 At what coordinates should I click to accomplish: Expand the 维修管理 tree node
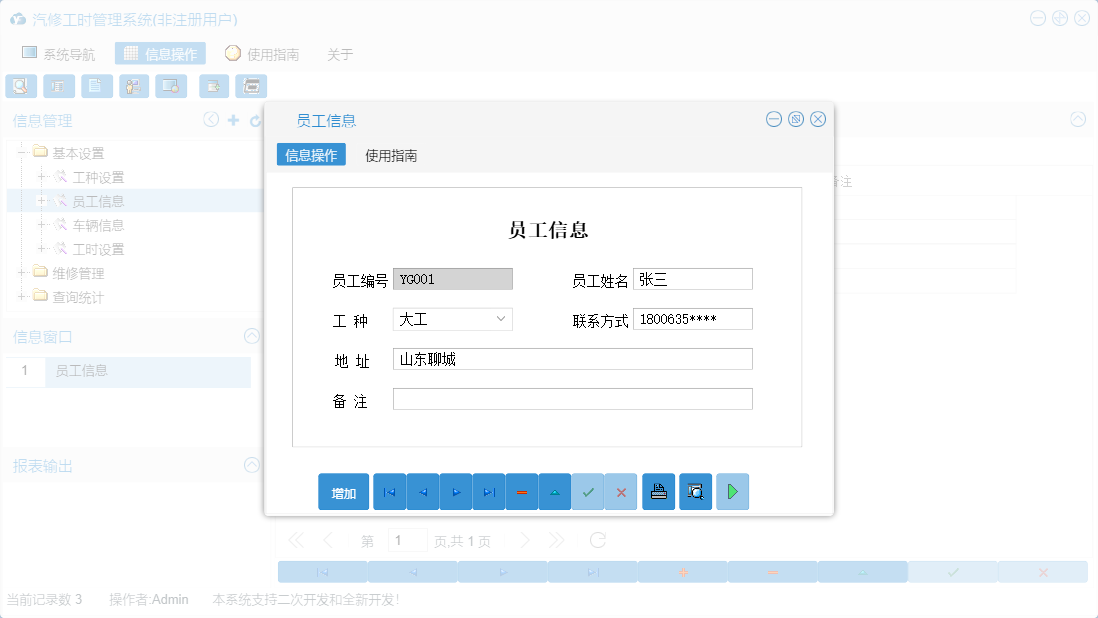22,272
